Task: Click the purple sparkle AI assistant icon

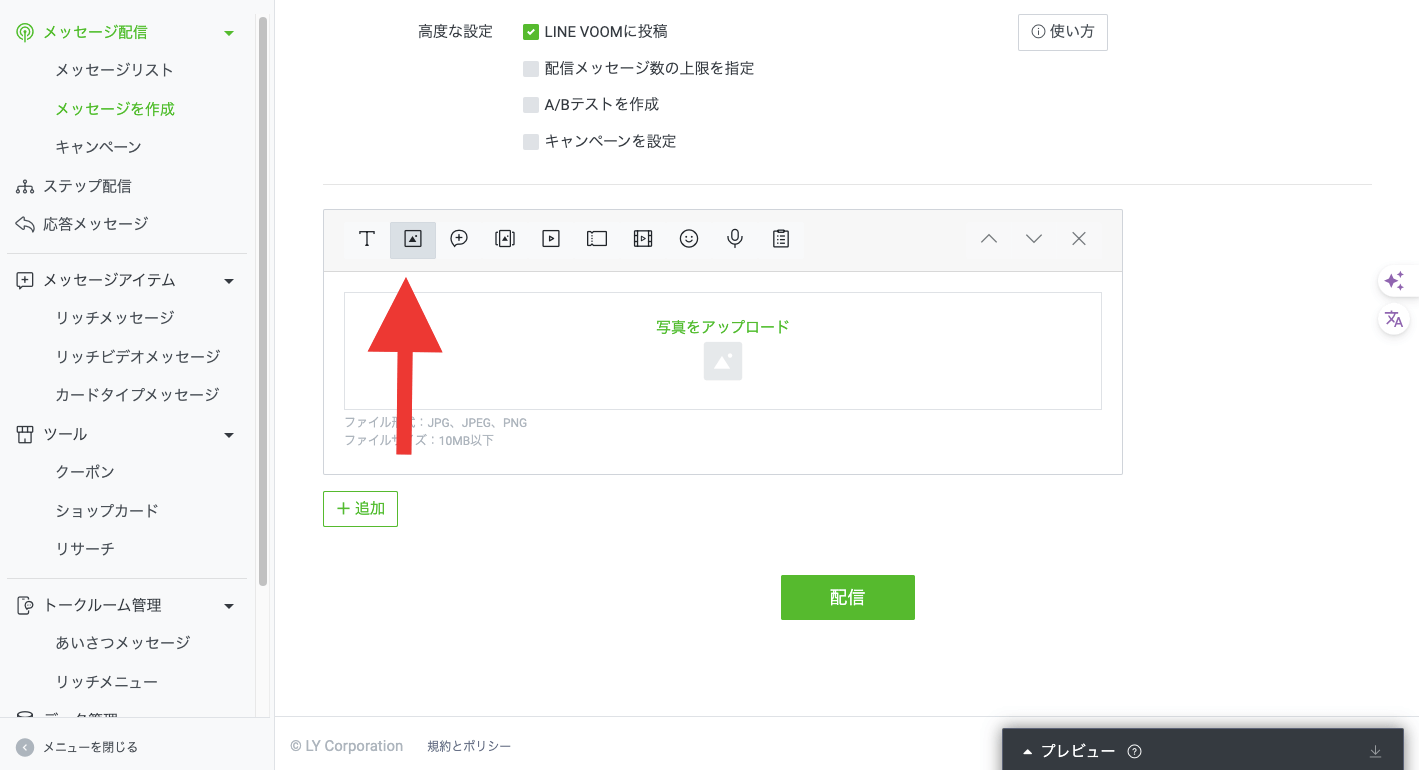Action: 1394,281
